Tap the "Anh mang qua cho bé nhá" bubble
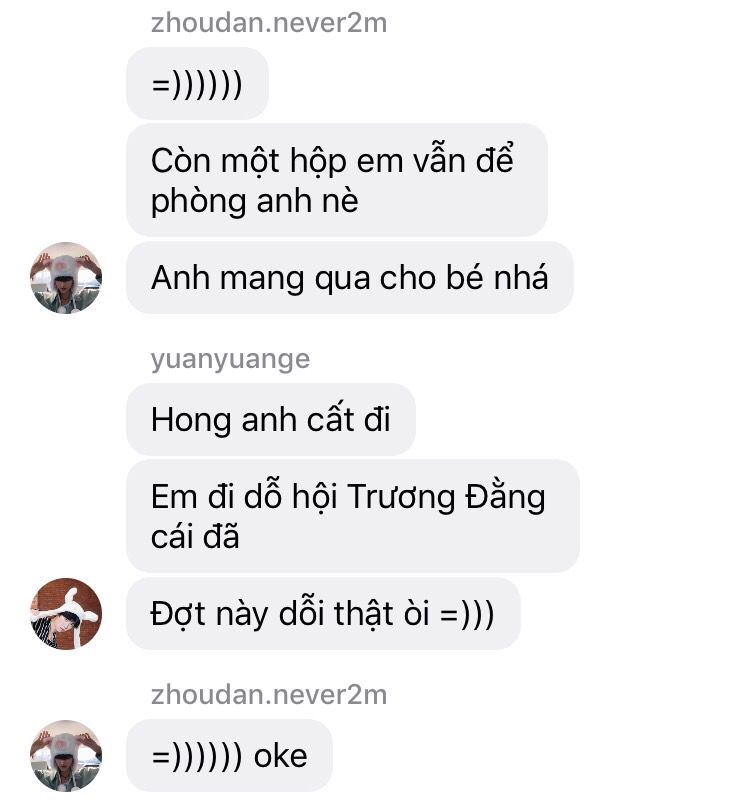This screenshot has height=800, width=750. click(x=350, y=278)
